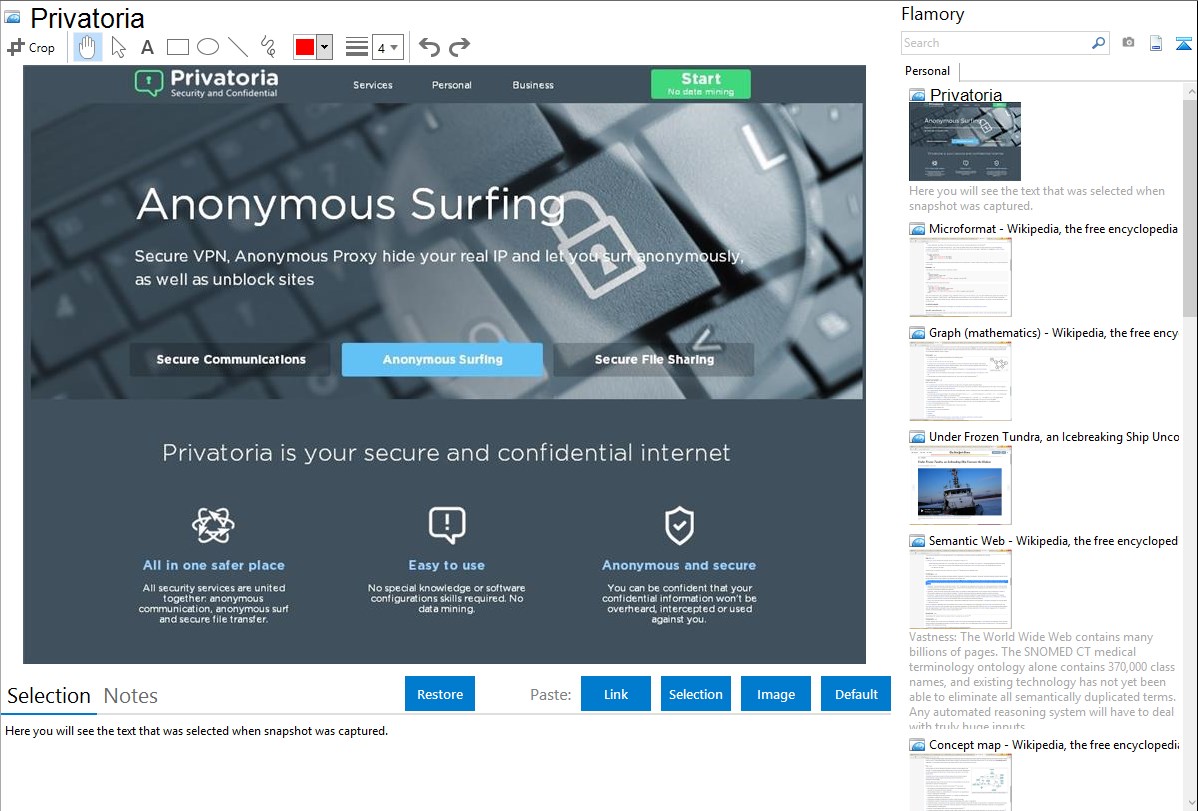Click the green Start button
The width and height of the screenshot is (1198, 811).
click(x=701, y=84)
